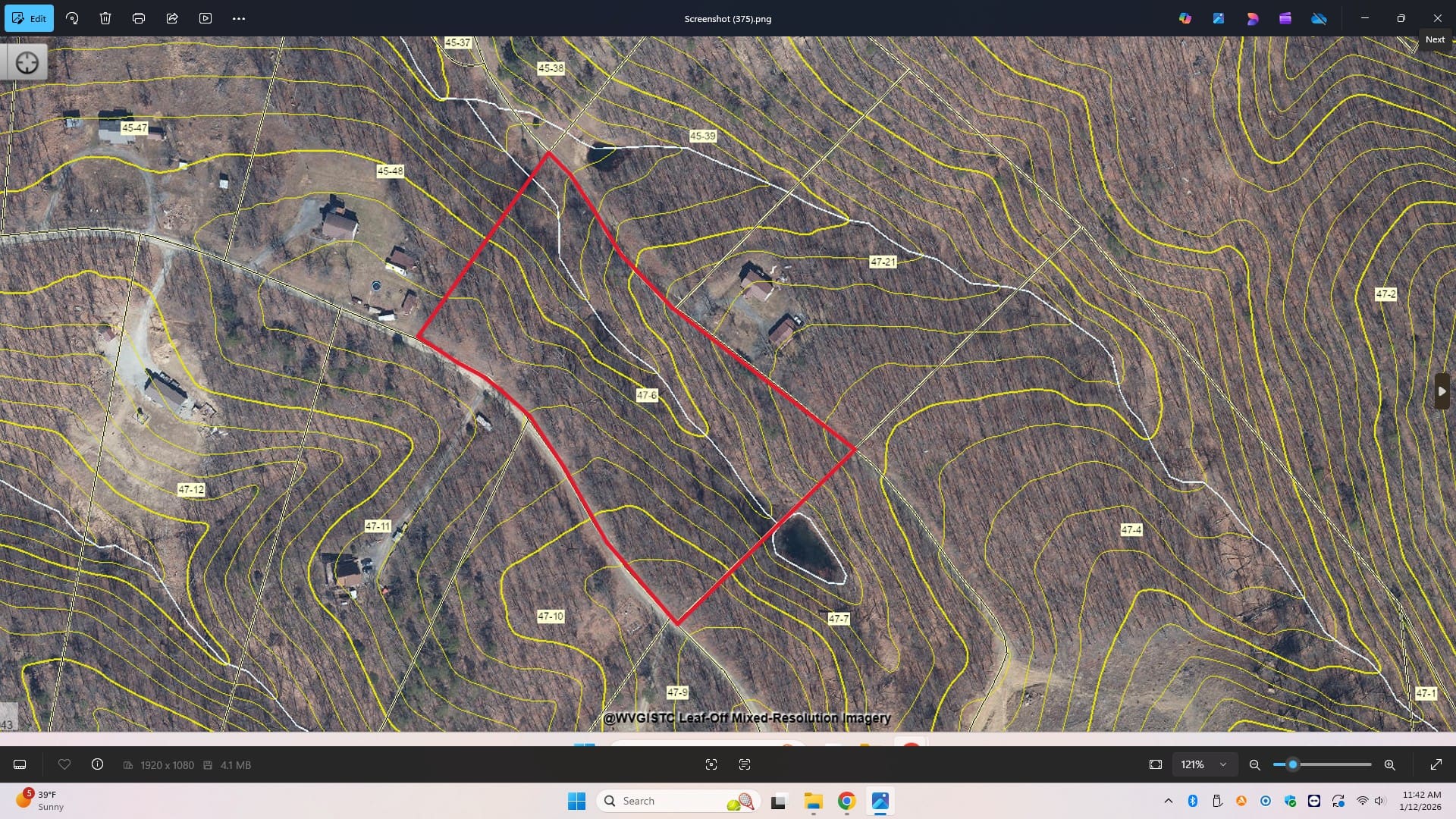The width and height of the screenshot is (1456, 819).
Task: Delete the image using trash icon
Action: pos(105,18)
